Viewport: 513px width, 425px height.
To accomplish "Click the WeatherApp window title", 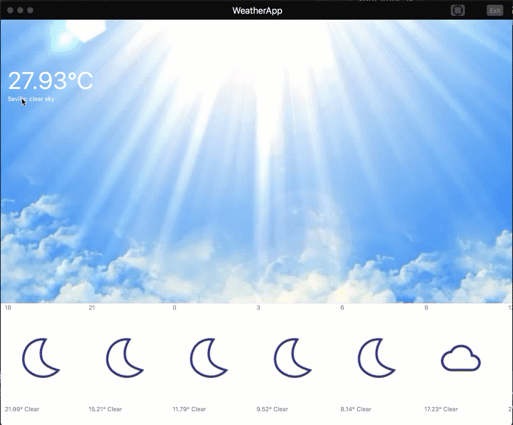I will click(257, 11).
